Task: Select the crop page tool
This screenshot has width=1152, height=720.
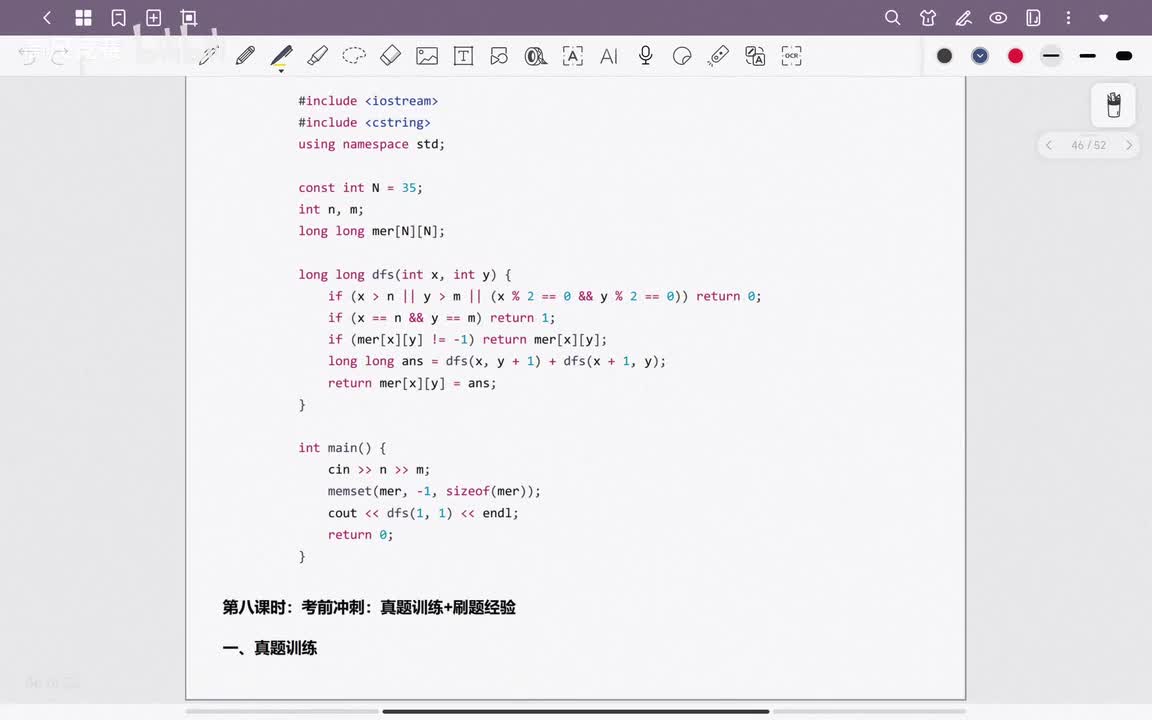Action: click(189, 18)
